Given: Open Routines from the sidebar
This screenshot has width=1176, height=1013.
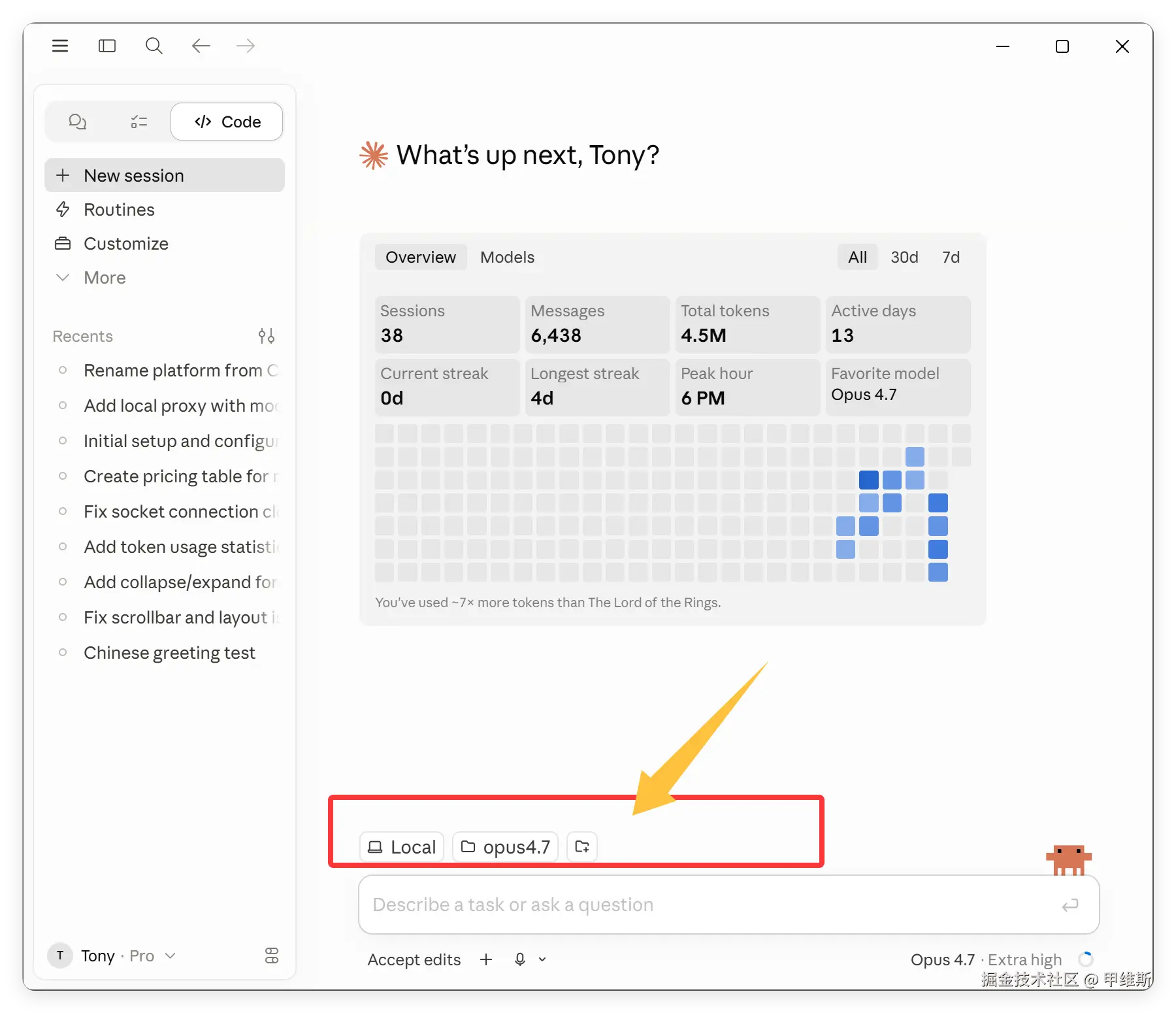Looking at the screenshot, I should click(x=165, y=209).
